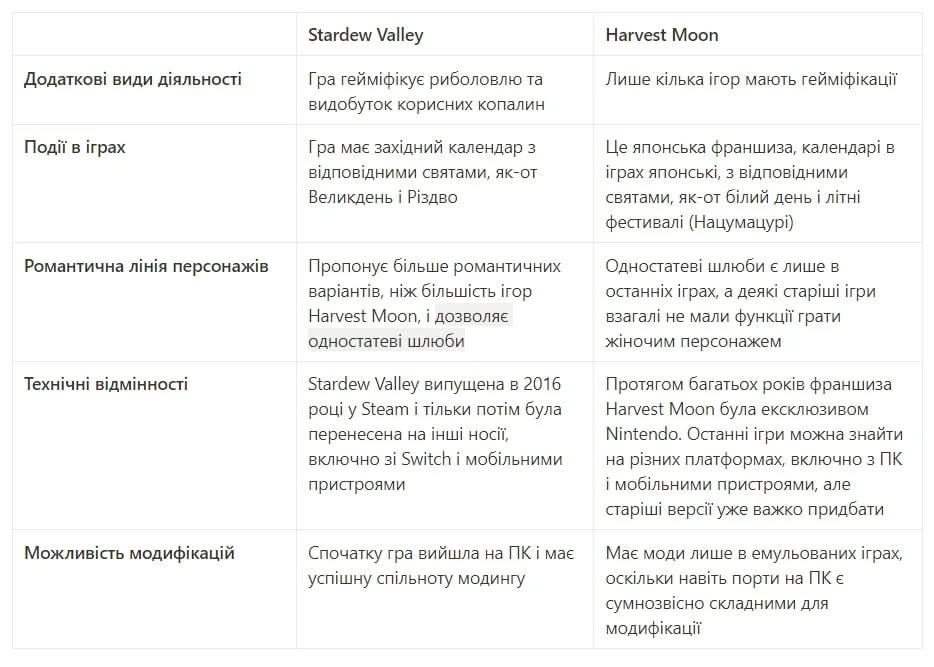Image resolution: width=934 pixels, height=667 pixels.
Task: Click the empty top-left header cell
Action: coord(154,35)
